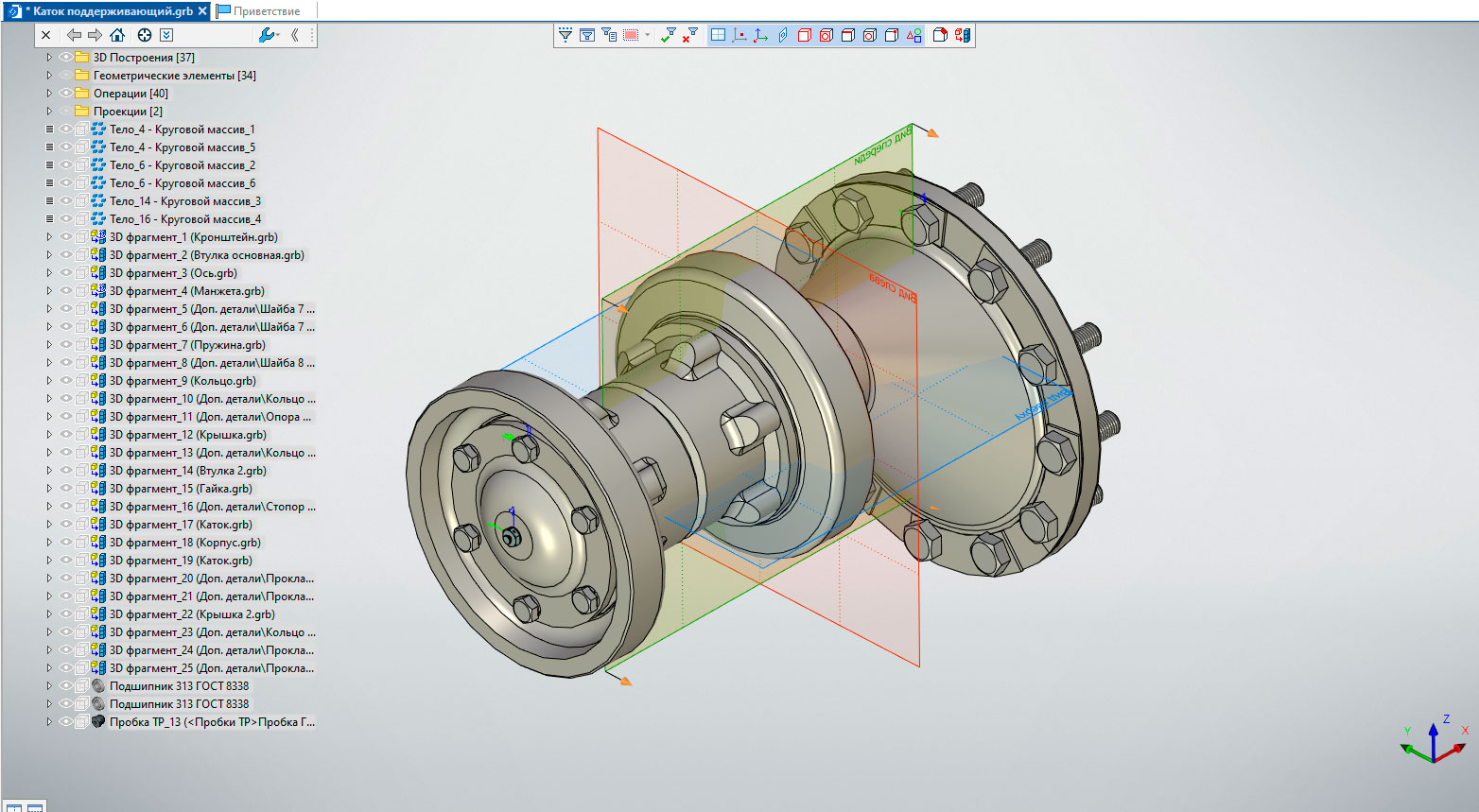Toggle visibility of 3D фрагмент_3 (Ось.grb)
The width and height of the screenshot is (1479, 812).
pos(65,273)
